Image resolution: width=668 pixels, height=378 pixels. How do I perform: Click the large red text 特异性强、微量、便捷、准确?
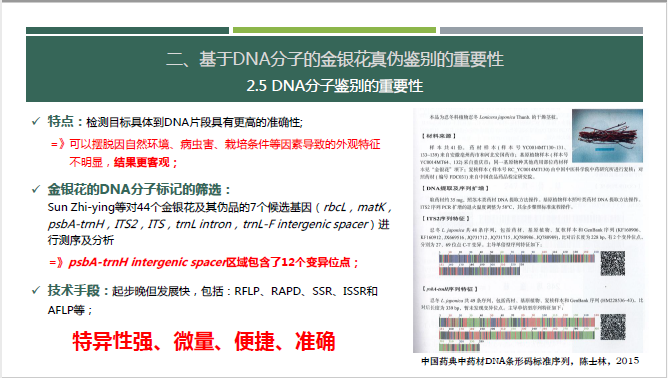[204, 341]
